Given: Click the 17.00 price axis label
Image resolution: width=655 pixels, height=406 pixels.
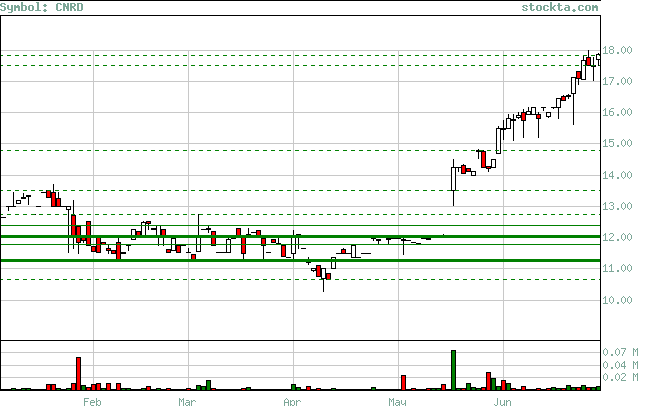Looking at the screenshot, I should point(617,81).
